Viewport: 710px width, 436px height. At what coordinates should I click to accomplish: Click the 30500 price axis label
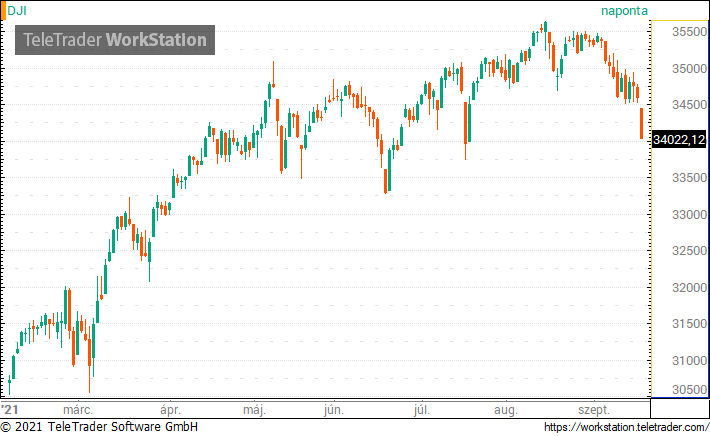pyautogui.click(x=689, y=390)
